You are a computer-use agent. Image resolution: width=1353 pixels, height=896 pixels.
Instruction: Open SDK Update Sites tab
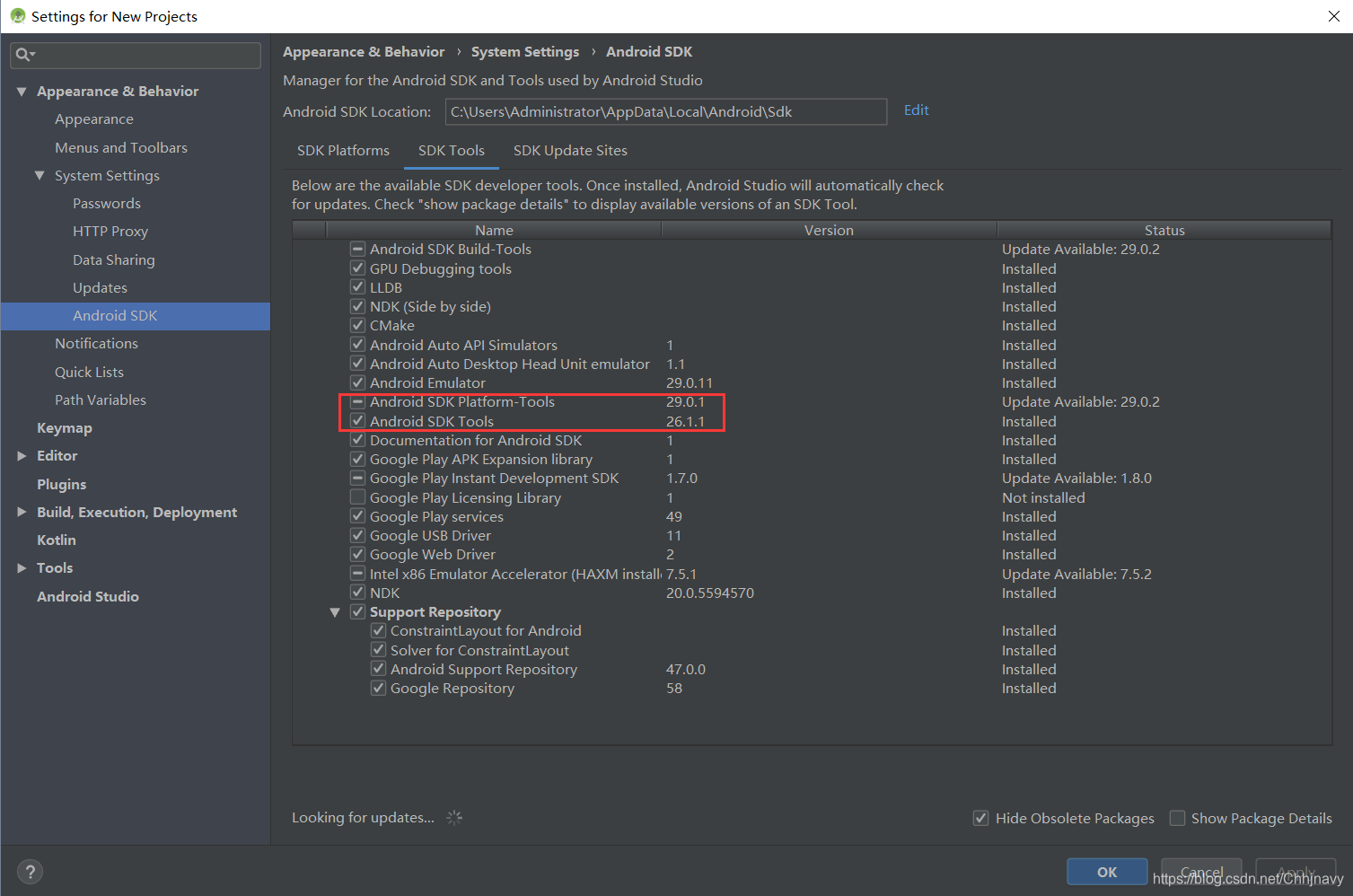(570, 150)
